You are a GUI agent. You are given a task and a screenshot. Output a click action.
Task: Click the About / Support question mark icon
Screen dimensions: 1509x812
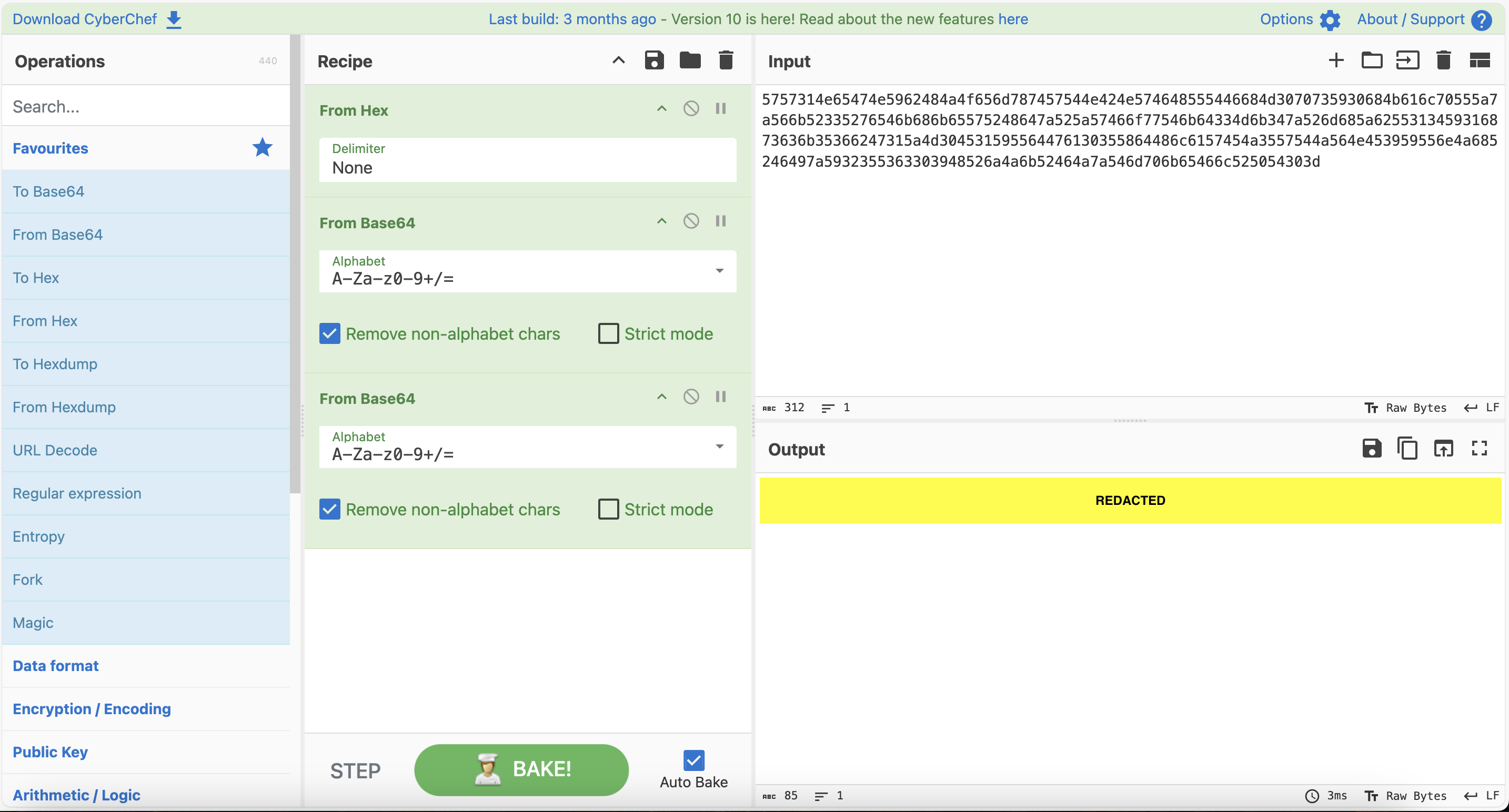pos(1482,20)
